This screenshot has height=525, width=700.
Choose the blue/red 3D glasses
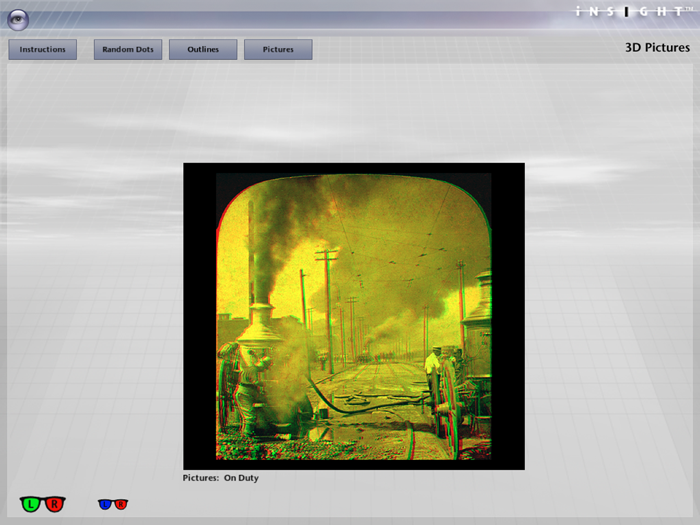113,504
